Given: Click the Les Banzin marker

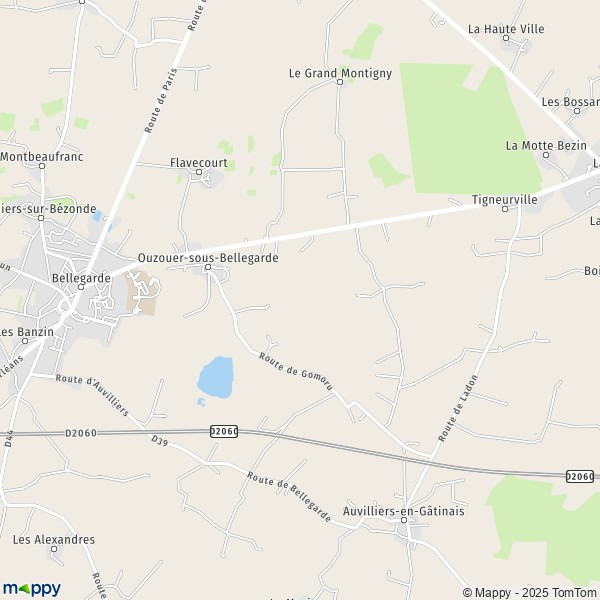Looking at the screenshot, I should click(x=25, y=341).
